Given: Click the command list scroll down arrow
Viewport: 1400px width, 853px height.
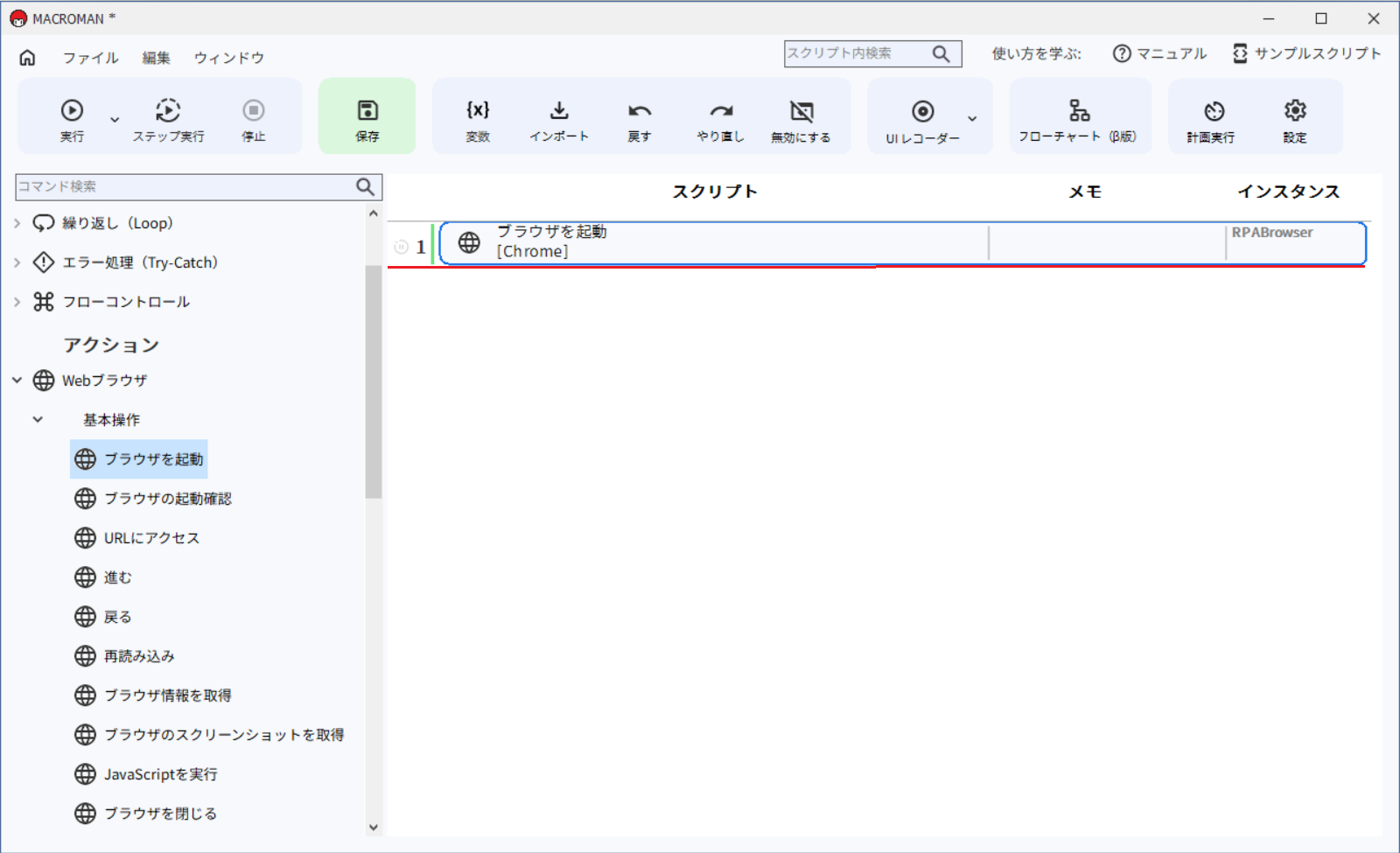Looking at the screenshot, I should 374,827.
